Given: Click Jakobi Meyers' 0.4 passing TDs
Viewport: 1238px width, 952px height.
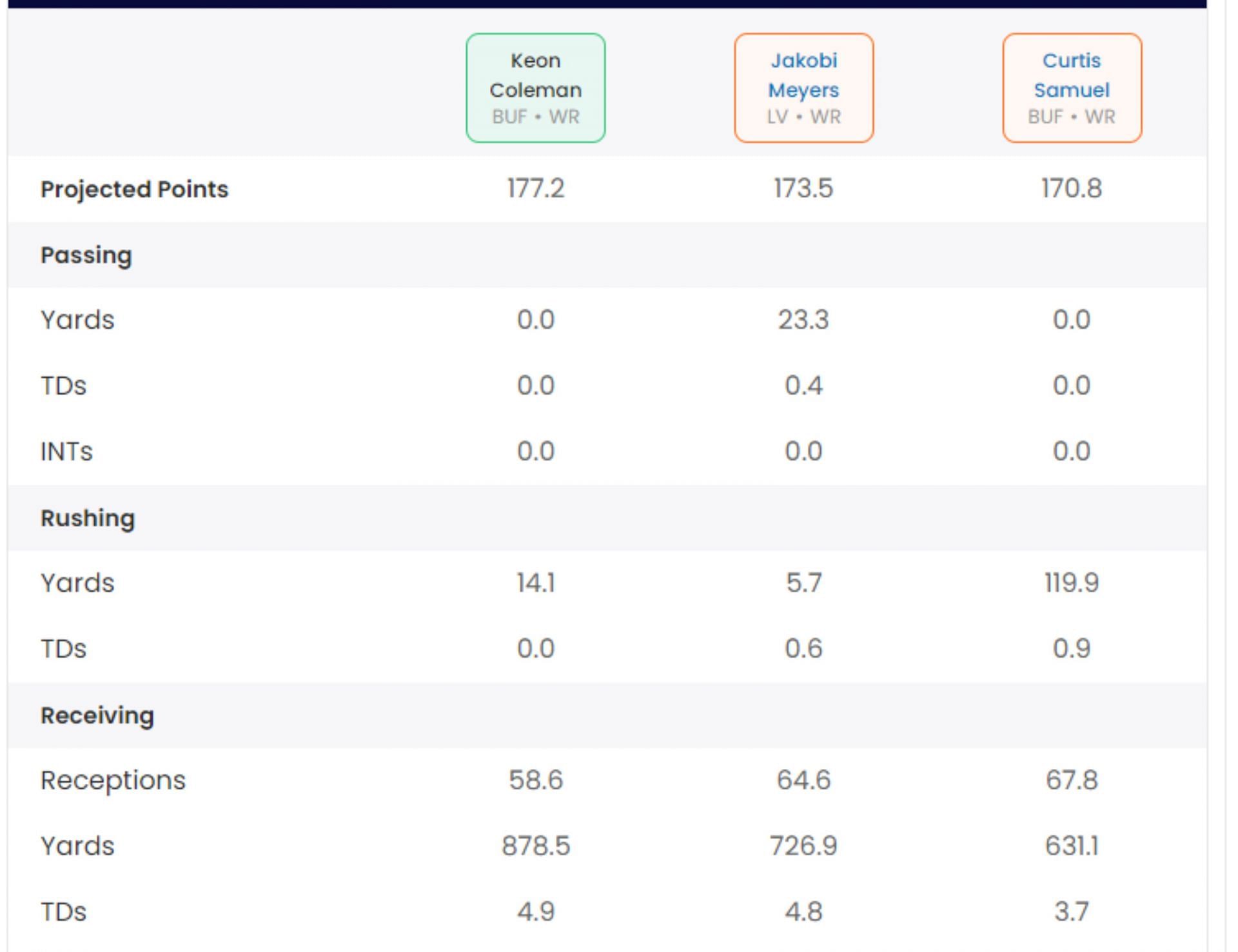Looking at the screenshot, I should coord(803,385).
